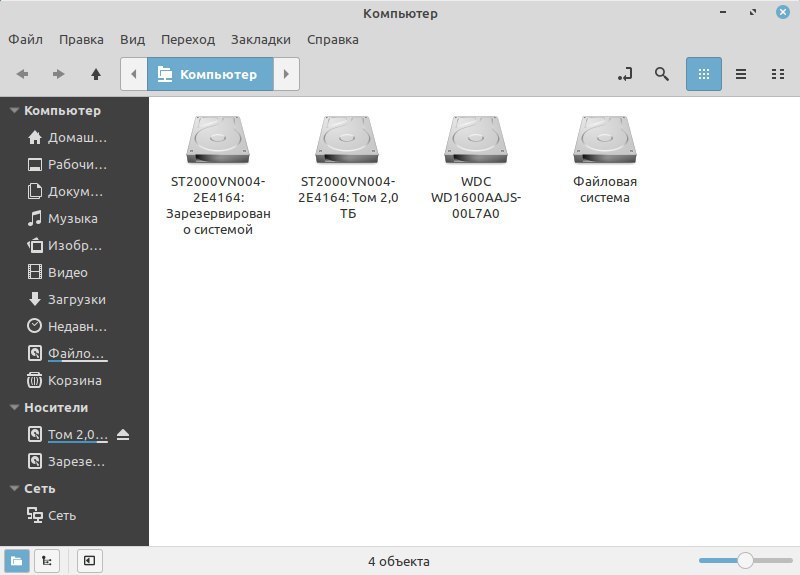This screenshot has width=800, height=575.
Task: Adjust the zoom slider in status bar
Action: coord(745,560)
